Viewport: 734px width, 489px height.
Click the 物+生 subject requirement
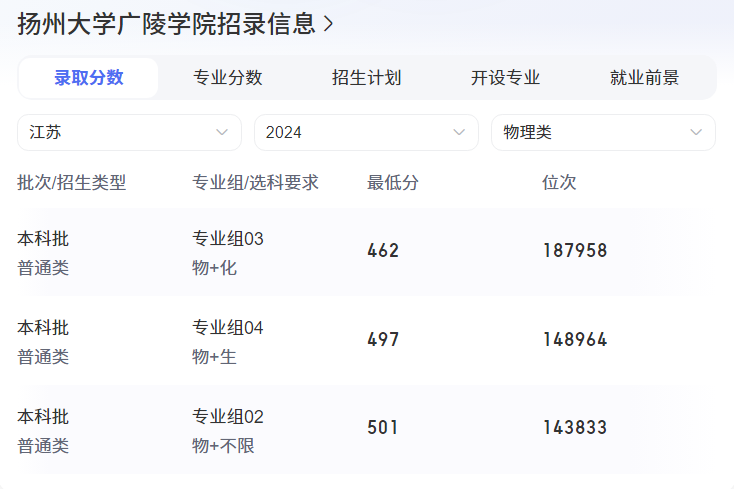point(214,357)
